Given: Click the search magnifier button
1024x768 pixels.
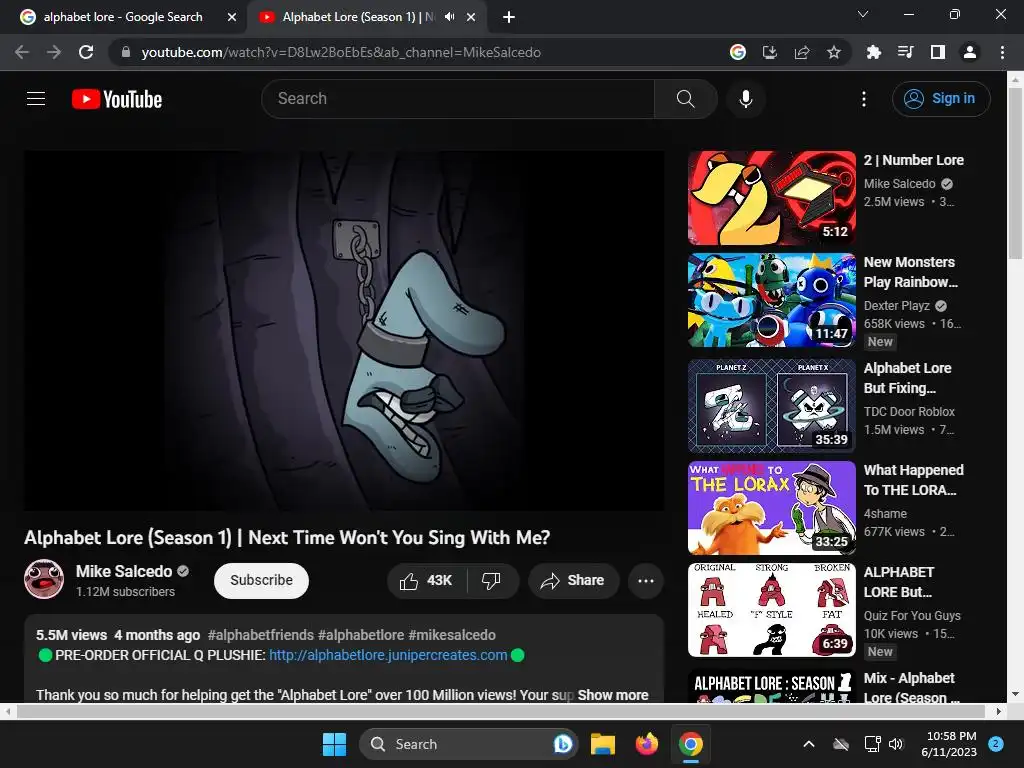Looking at the screenshot, I should coord(685,99).
